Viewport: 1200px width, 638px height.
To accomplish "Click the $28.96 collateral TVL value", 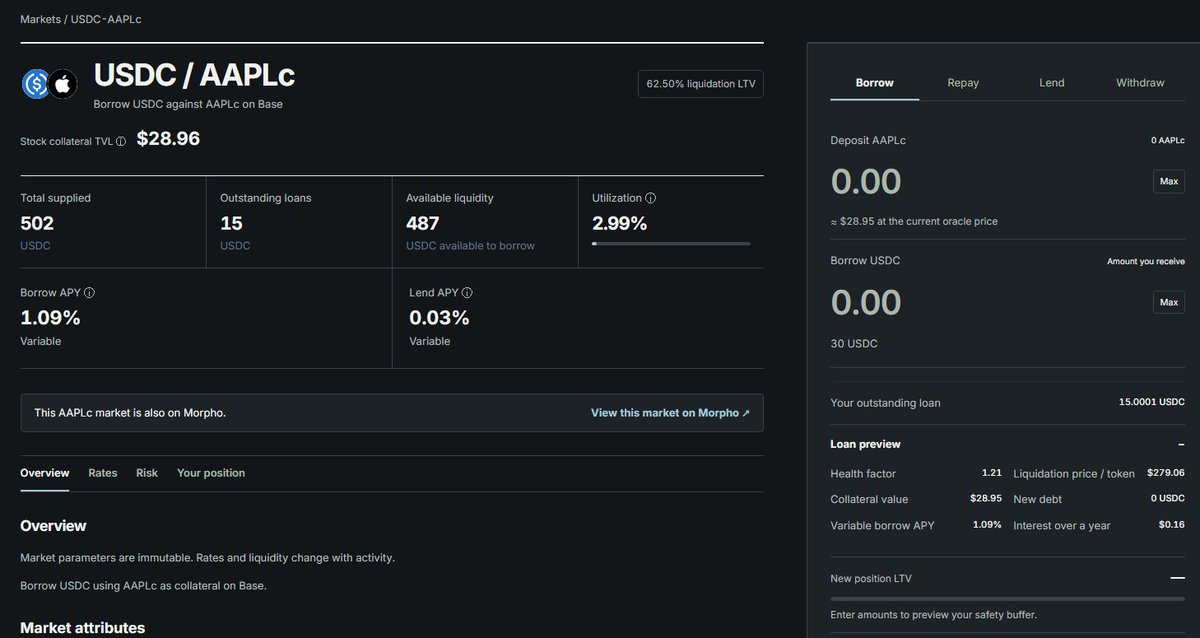I will click(168, 139).
